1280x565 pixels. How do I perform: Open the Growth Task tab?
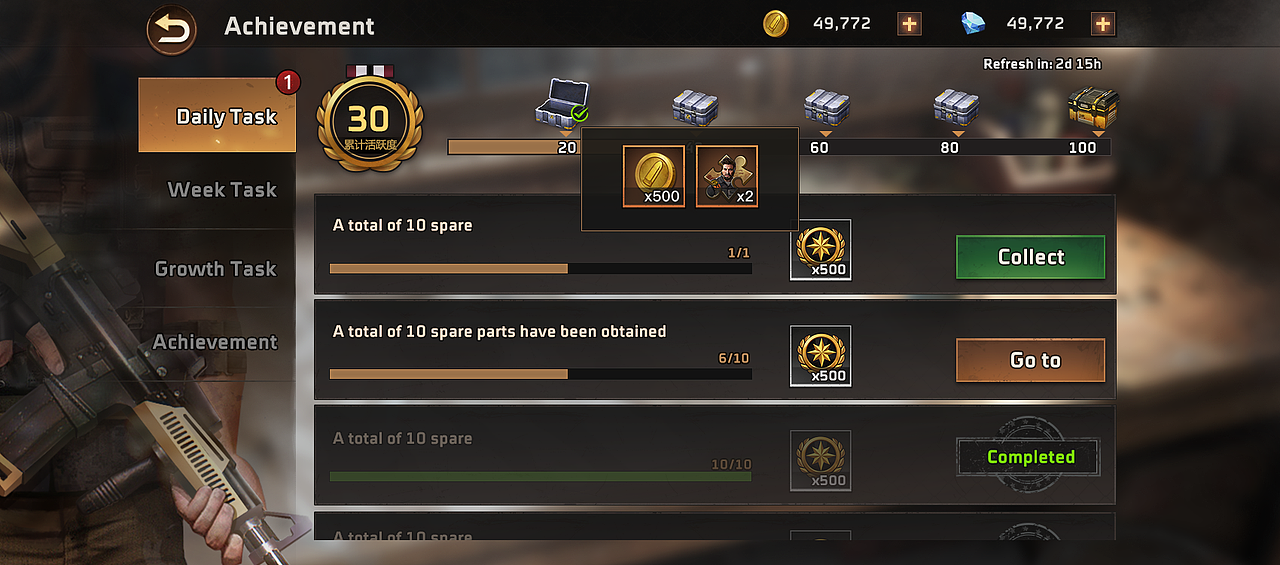(215, 269)
